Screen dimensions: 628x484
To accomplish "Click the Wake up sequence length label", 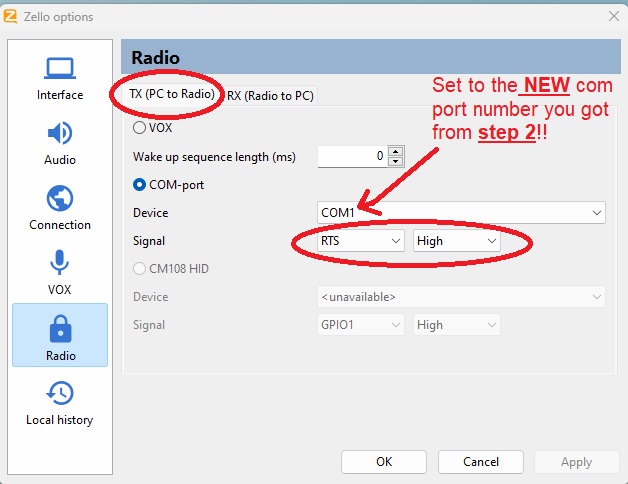I will [x=214, y=157].
